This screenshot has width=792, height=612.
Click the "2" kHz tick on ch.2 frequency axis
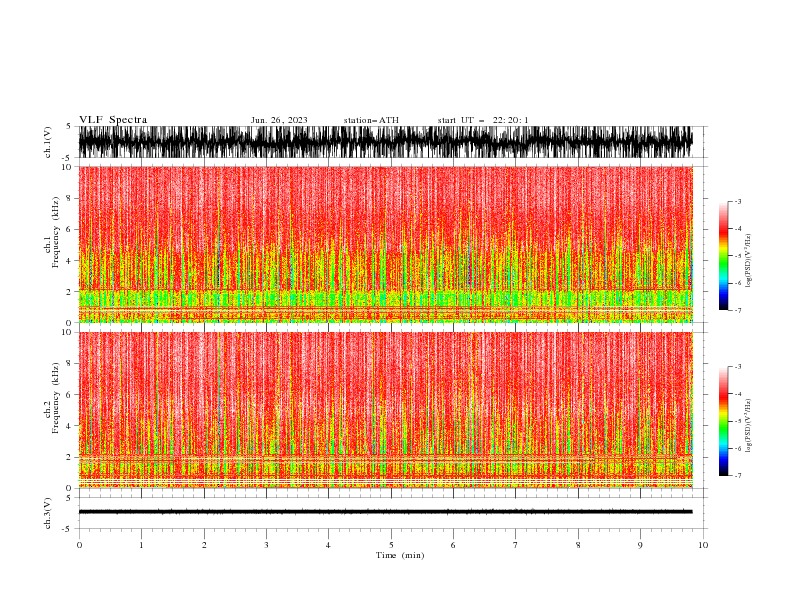[x=69, y=457]
